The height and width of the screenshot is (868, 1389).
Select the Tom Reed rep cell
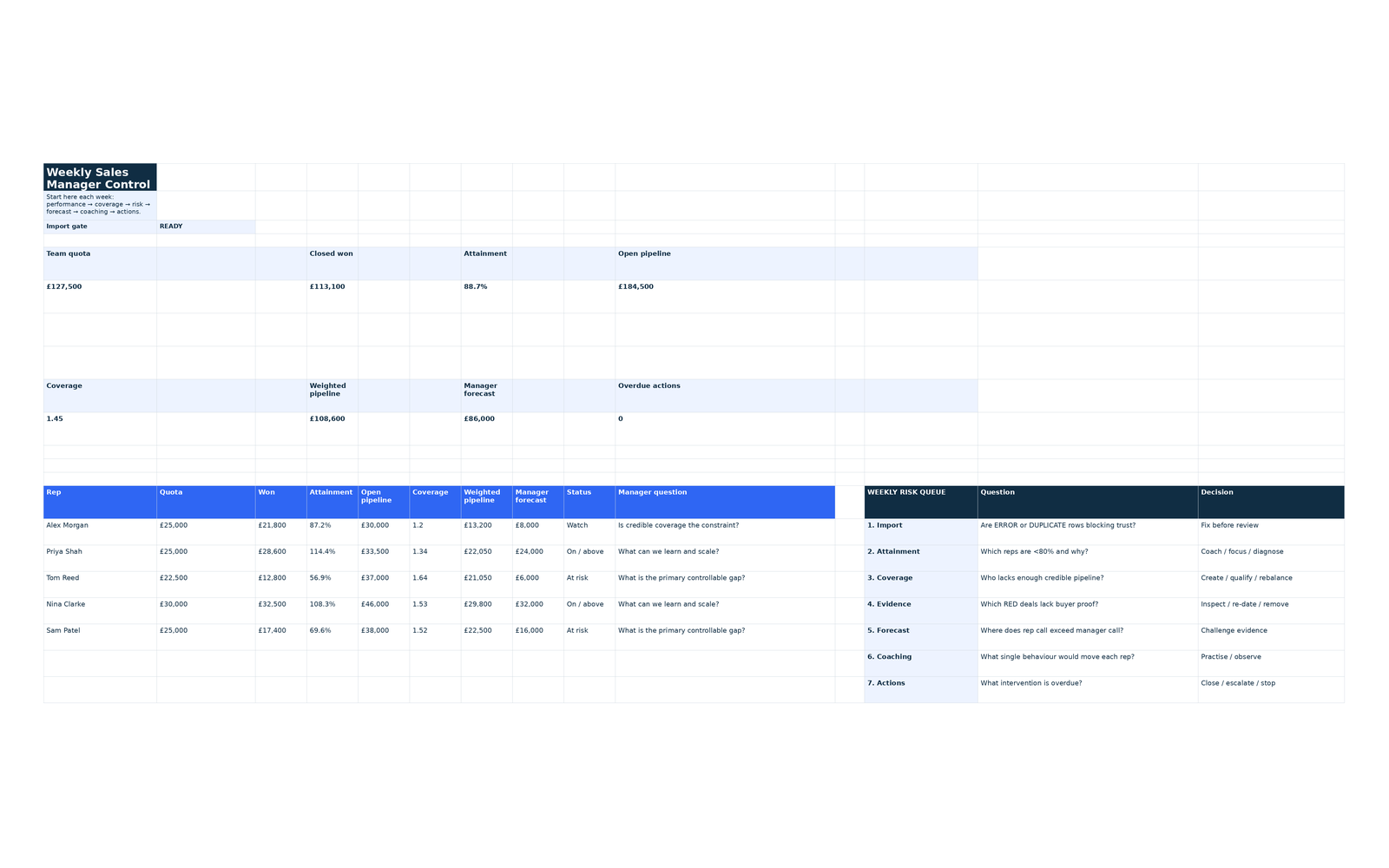coord(100,584)
